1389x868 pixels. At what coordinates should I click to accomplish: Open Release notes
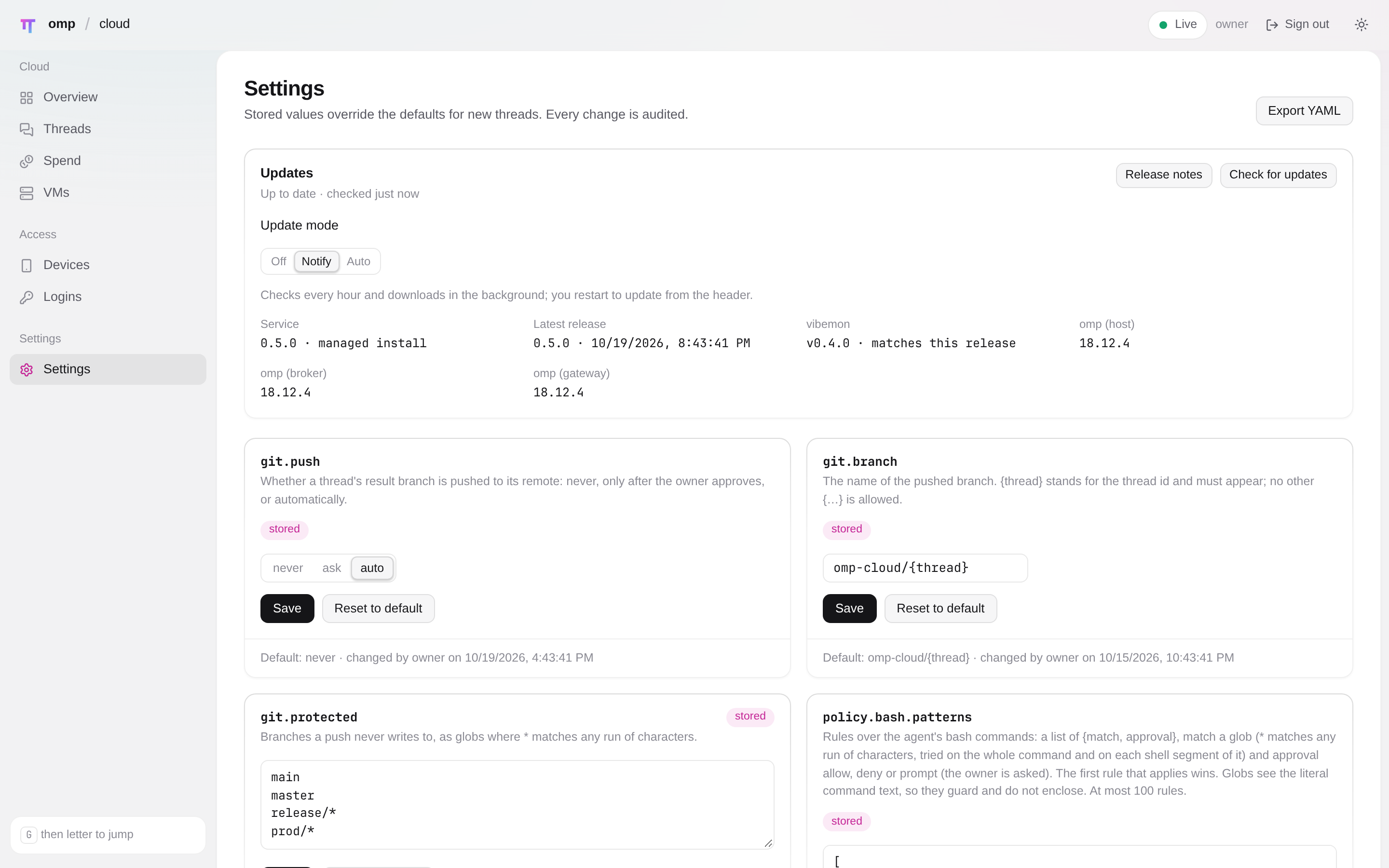click(1163, 175)
